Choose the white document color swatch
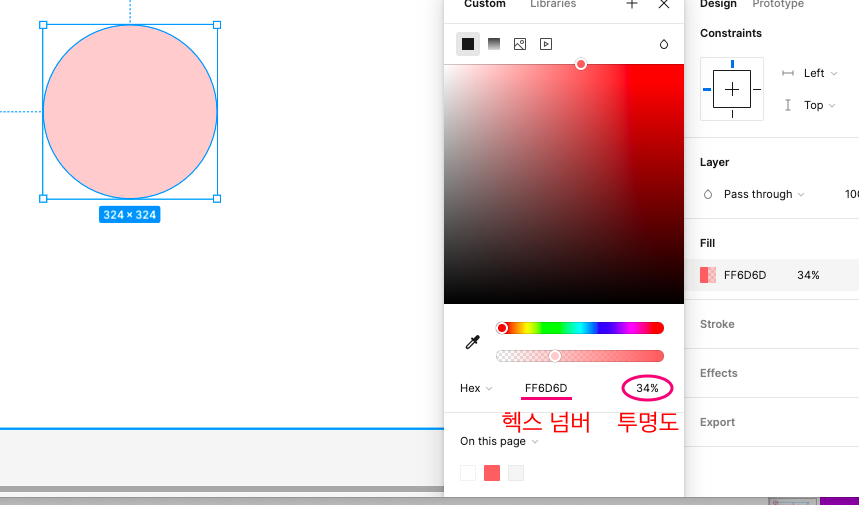Viewport: 859px width, 505px height. pos(468,473)
